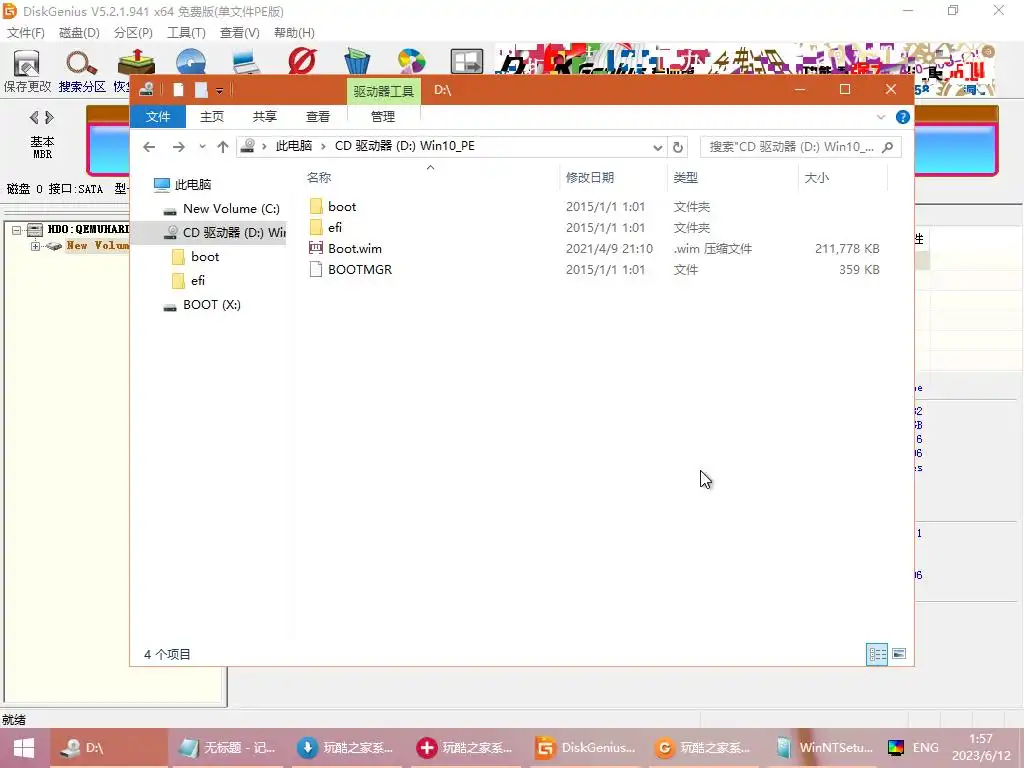
Task: Open DiskGenius 分区(P) menu
Action: 133,33
